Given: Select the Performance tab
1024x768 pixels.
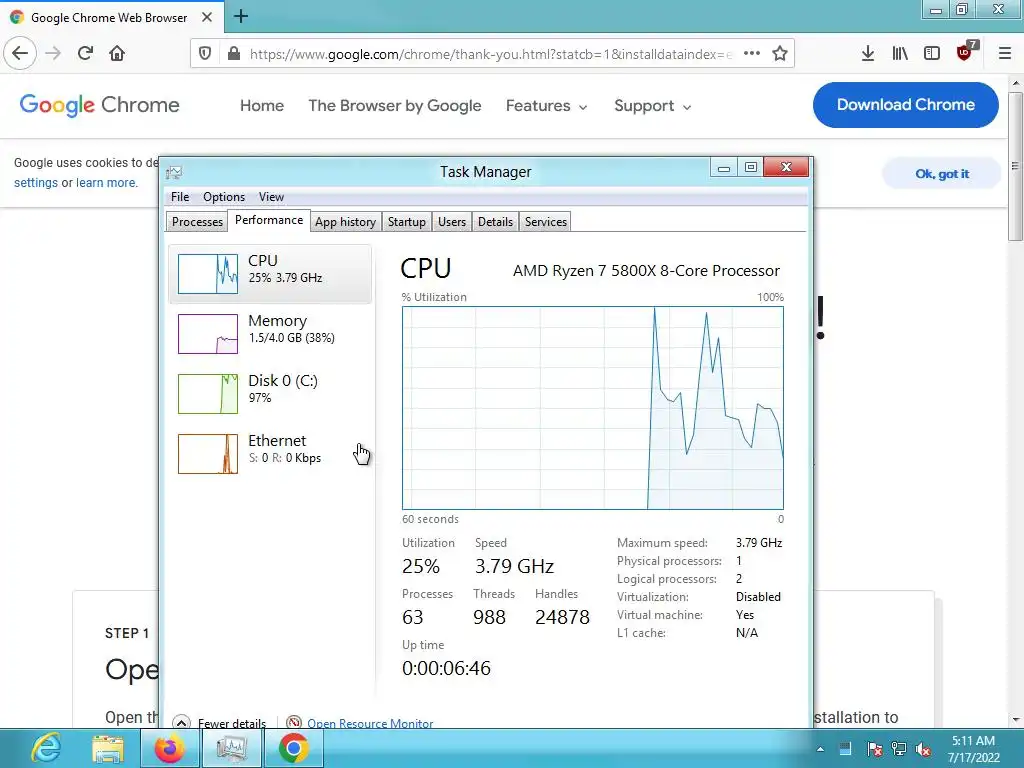Looking at the screenshot, I should click(268, 220).
